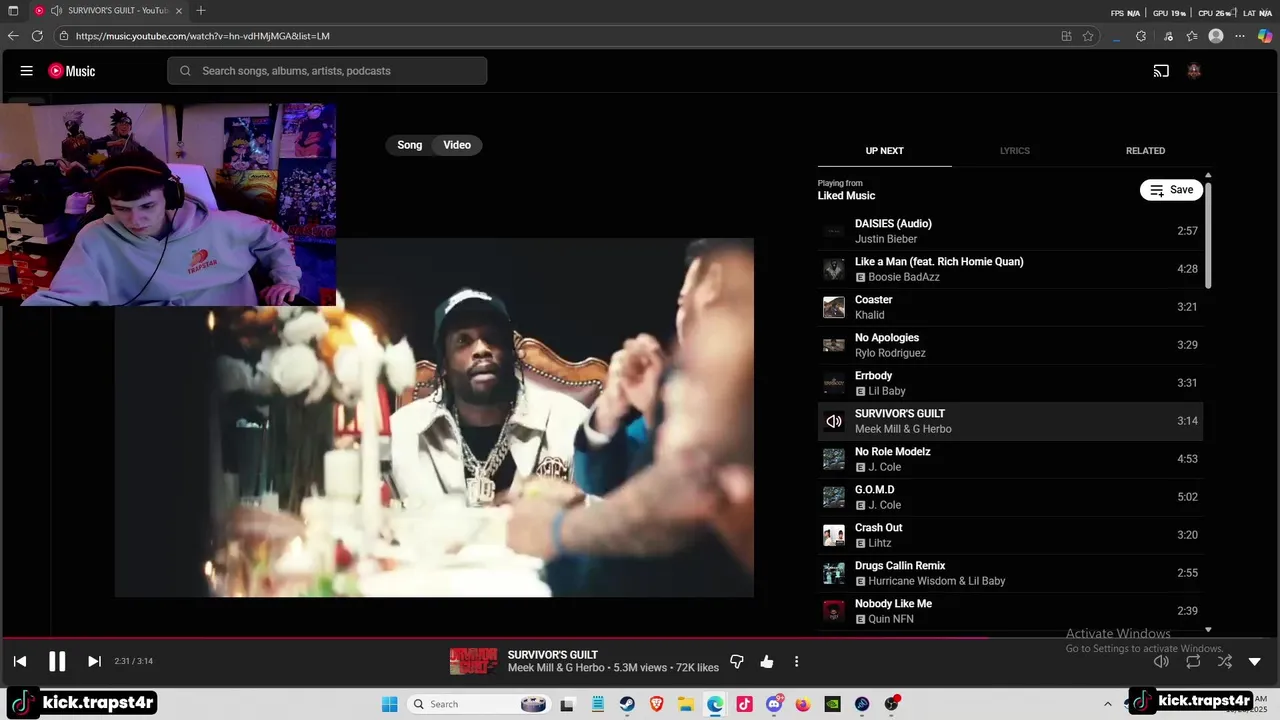
Task: Play Nobody Like Me by Quin NFN
Action: point(1010,611)
